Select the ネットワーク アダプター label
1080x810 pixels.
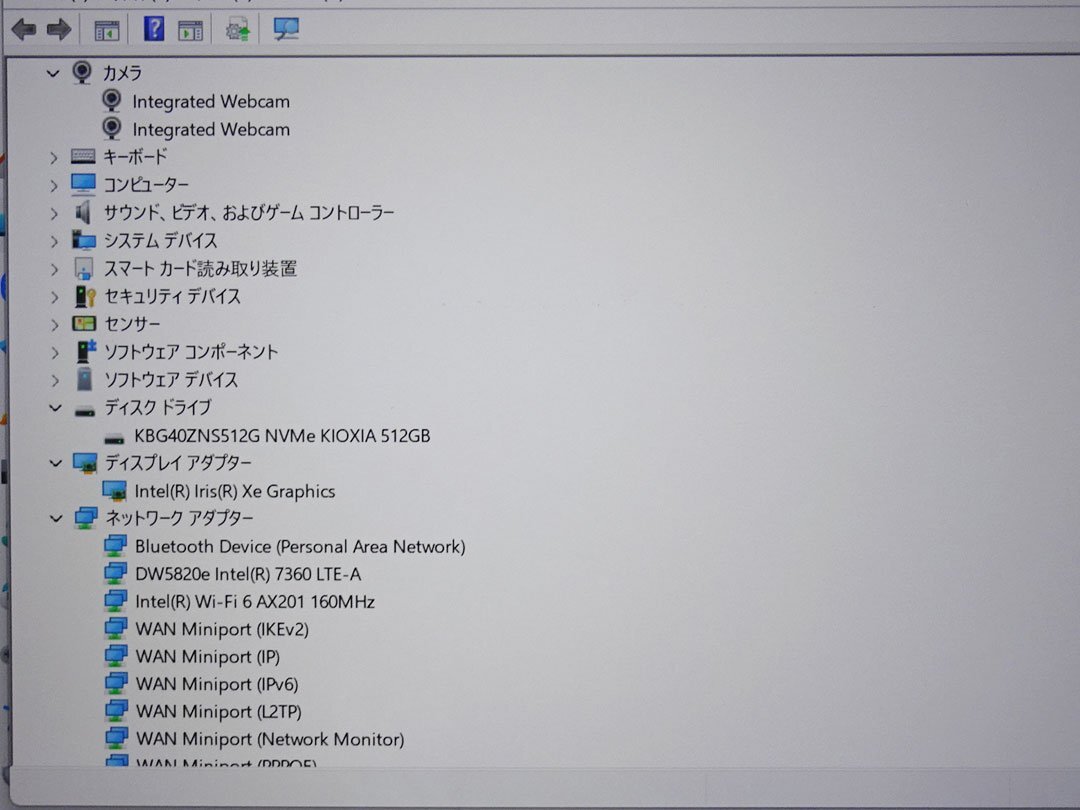click(x=179, y=518)
